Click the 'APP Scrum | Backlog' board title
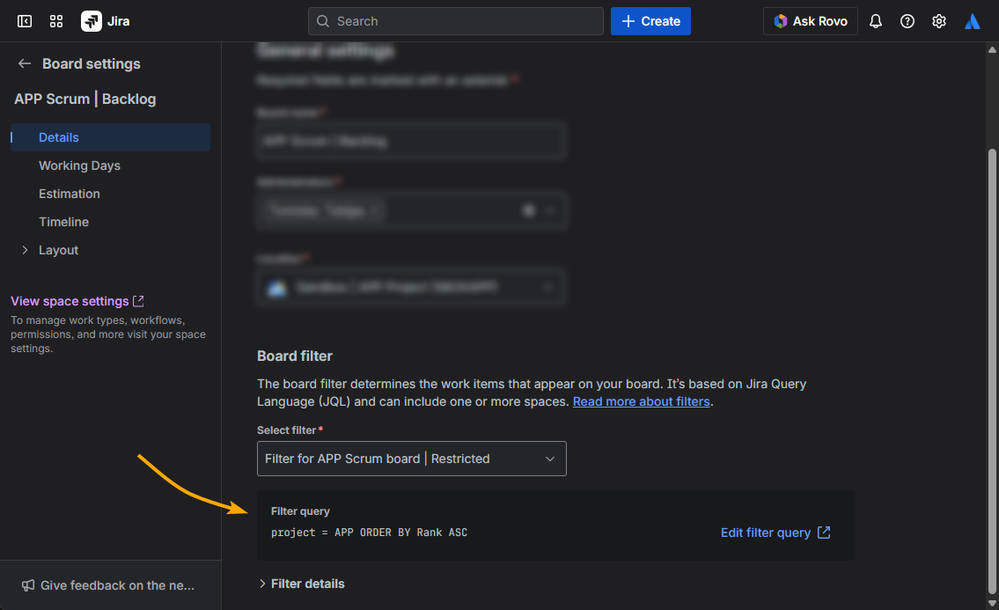Image resolution: width=999 pixels, height=610 pixels. click(85, 99)
